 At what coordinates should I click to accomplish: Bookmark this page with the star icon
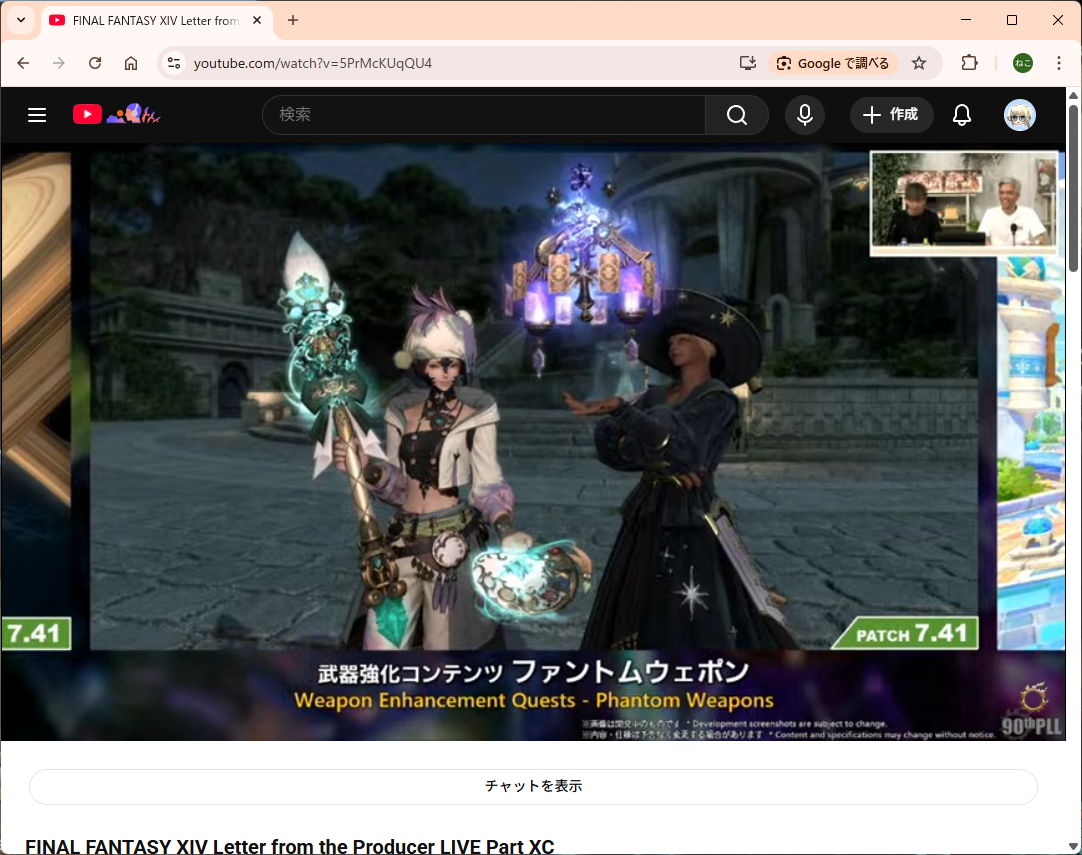point(919,63)
